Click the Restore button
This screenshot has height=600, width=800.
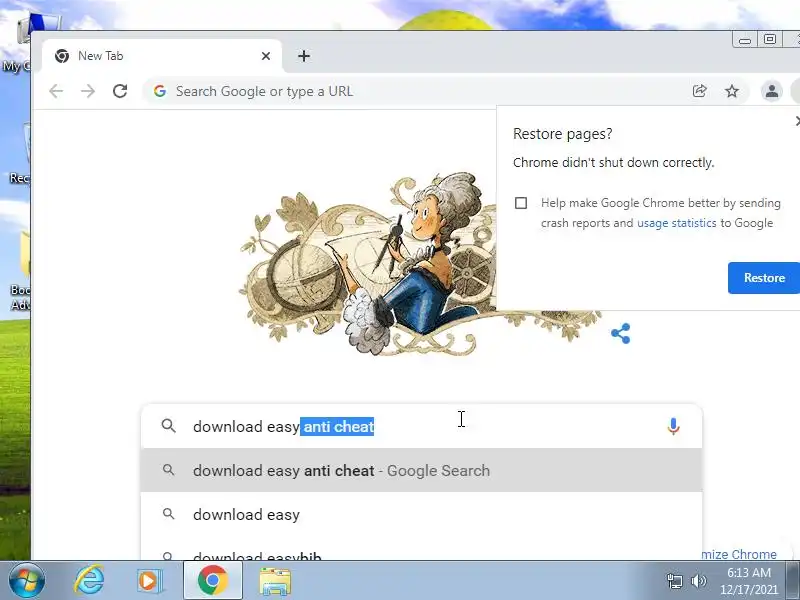point(764,278)
